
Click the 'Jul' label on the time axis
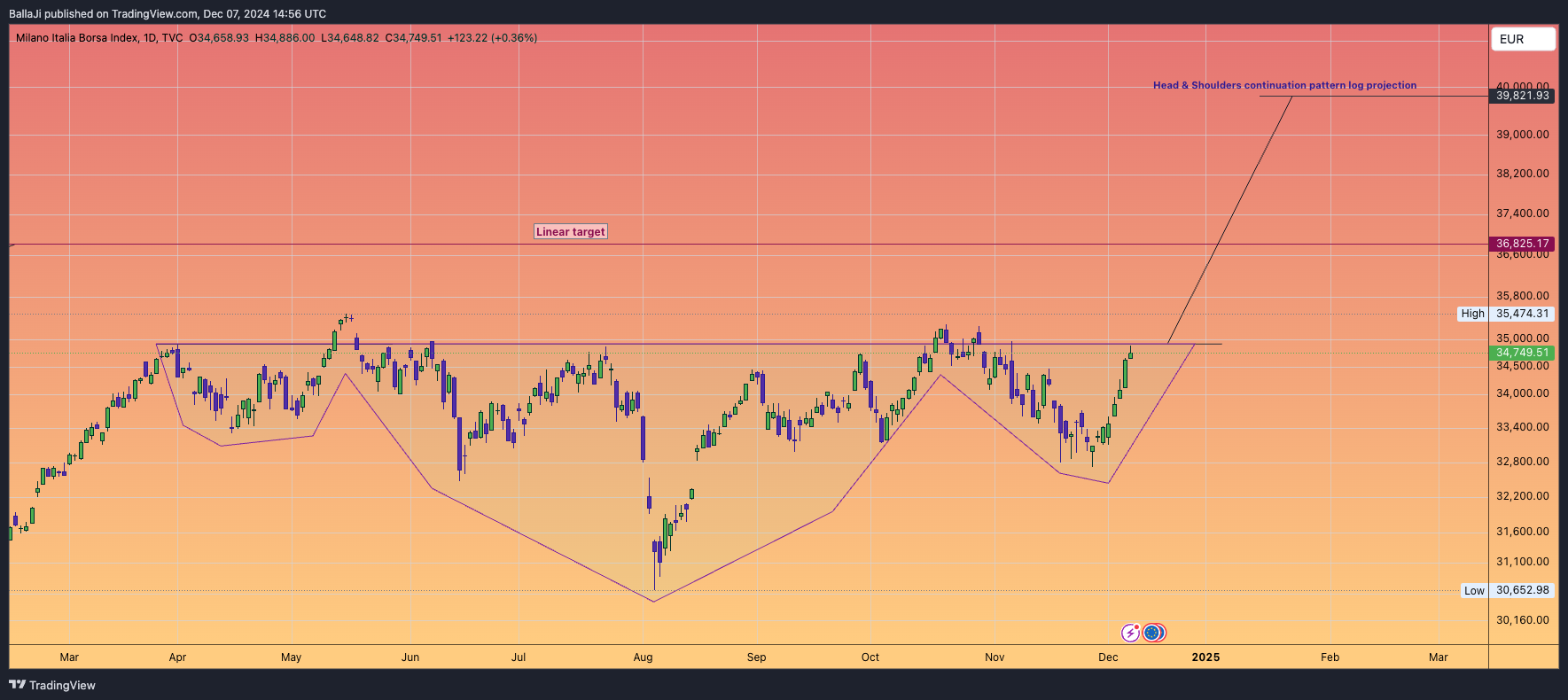[x=519, y=657]
